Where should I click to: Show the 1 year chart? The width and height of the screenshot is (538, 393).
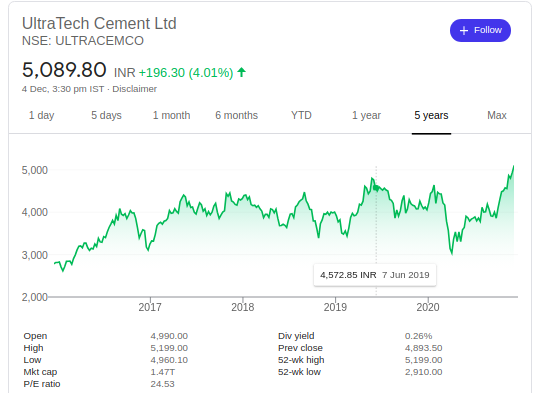coord(366,115)
